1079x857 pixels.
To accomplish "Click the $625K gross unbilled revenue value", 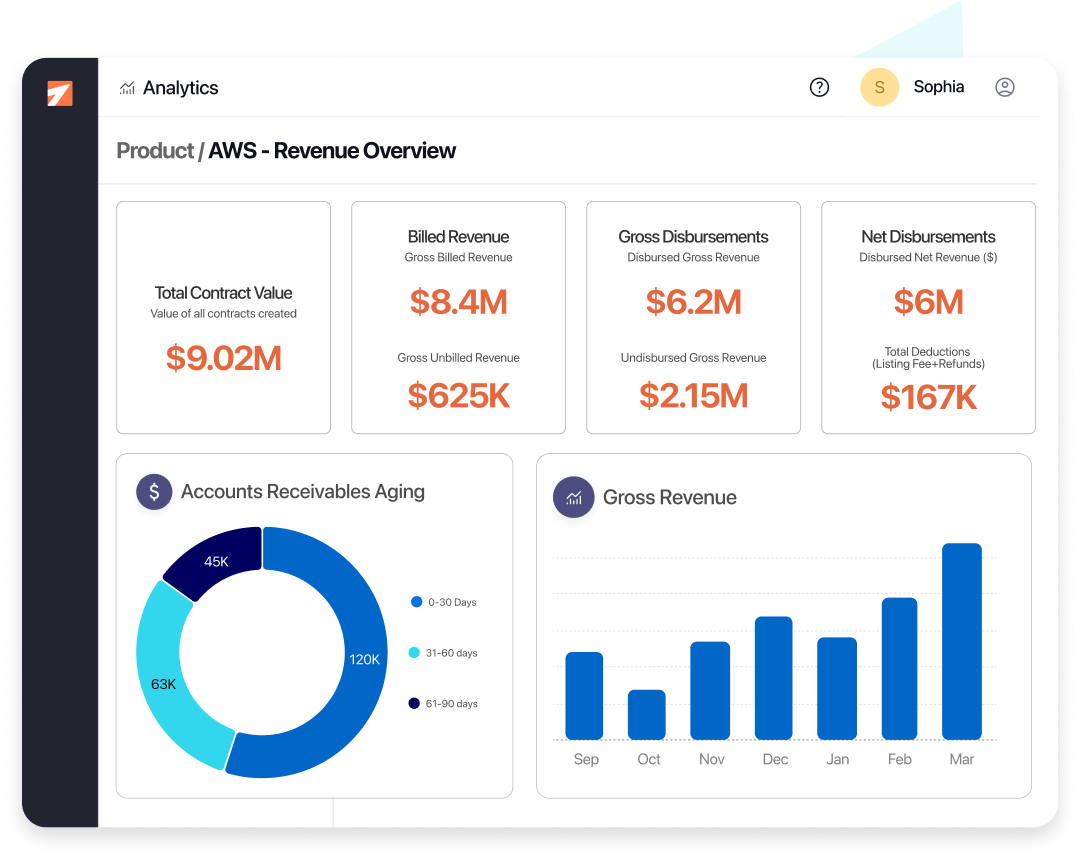I will (458, 396).
